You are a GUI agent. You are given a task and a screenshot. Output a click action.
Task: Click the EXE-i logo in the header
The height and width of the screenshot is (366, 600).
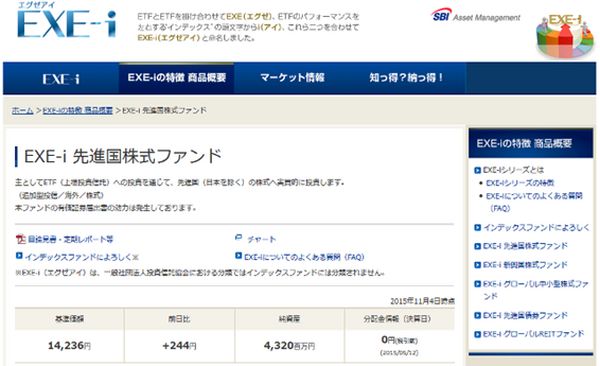[66, 21]
